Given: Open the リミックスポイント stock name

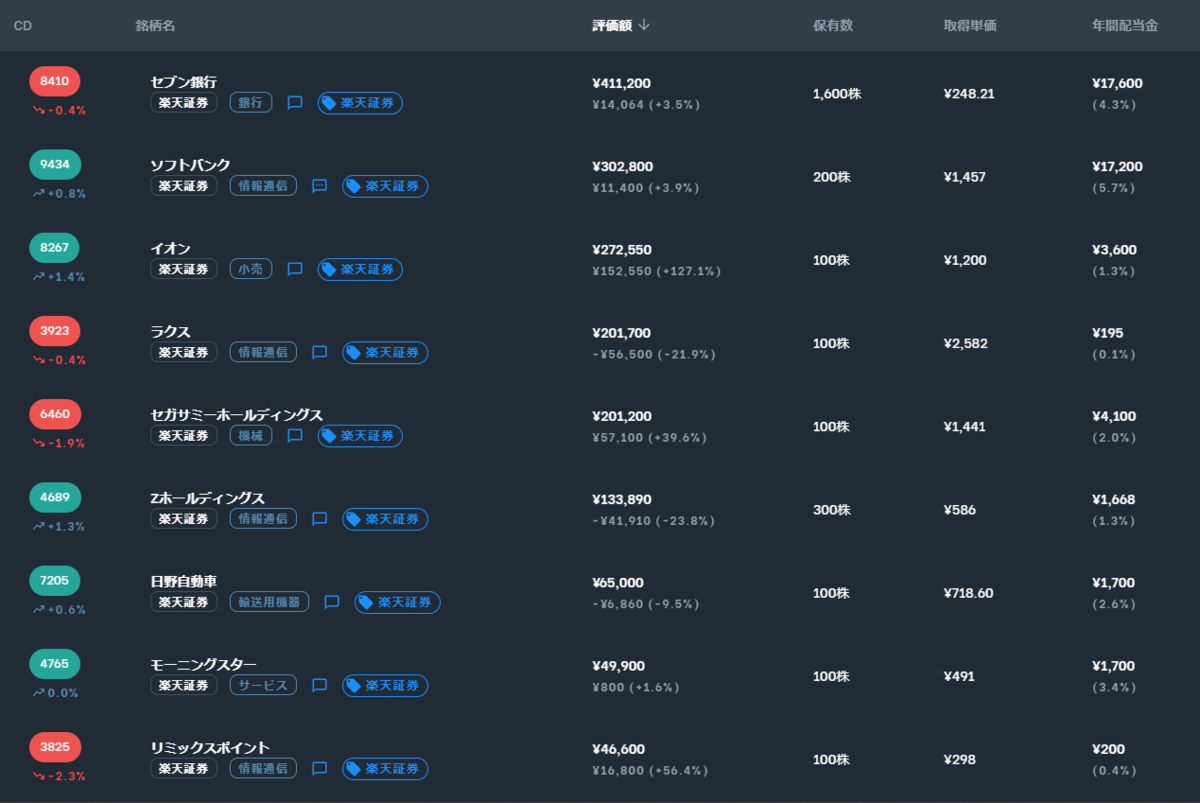Looking at the screenshot, I should (210, 747).
